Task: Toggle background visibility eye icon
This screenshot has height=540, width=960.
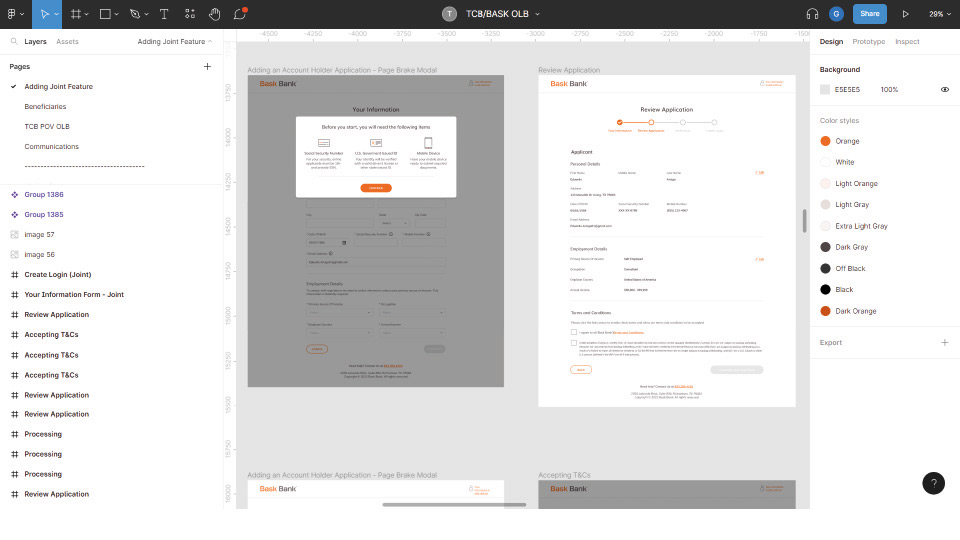Action: tap(945, 89)
